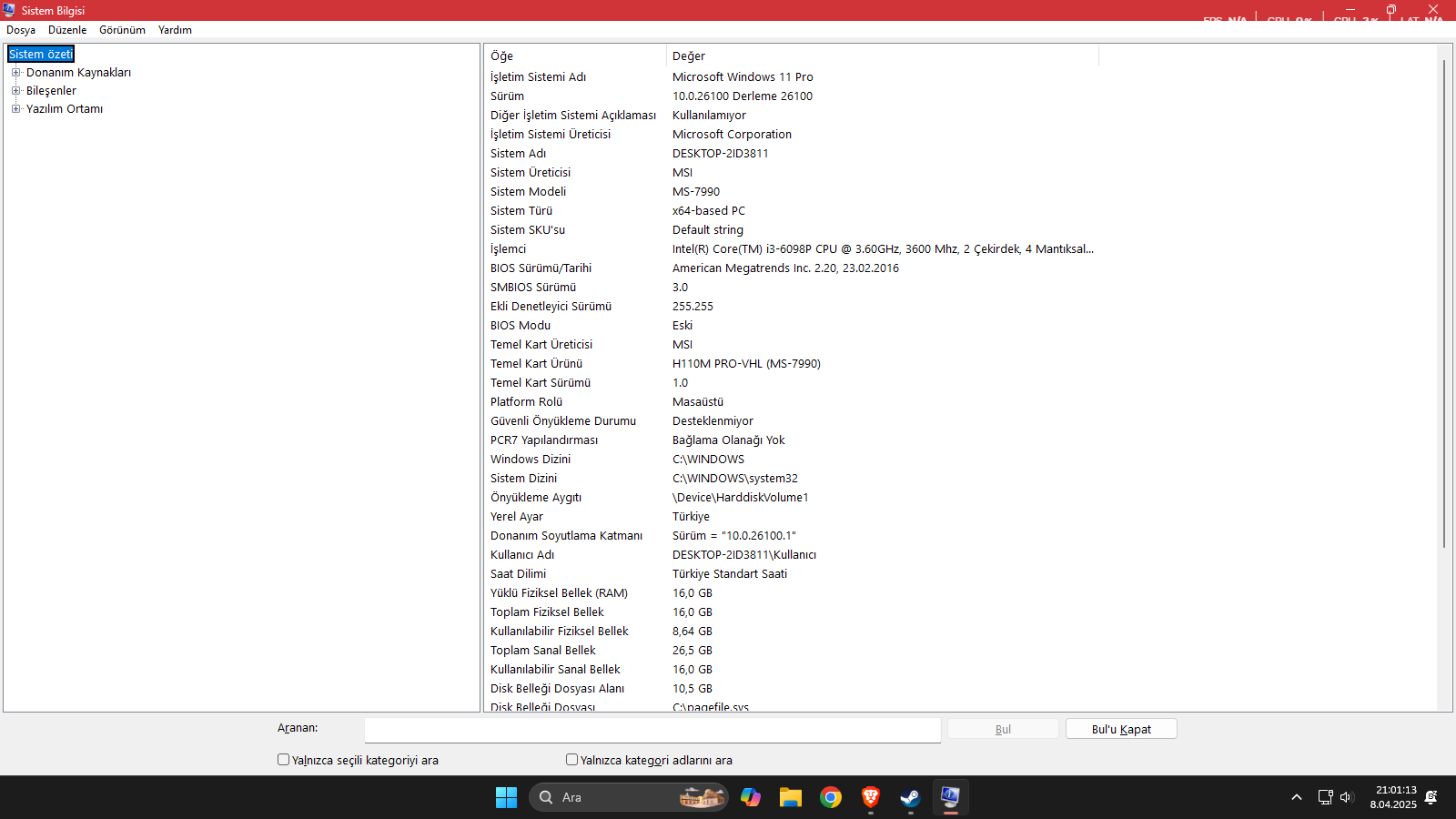Select the running Sistem Bilgisi taskbar icon
The image size is (1456, 819).
[949, 797]
